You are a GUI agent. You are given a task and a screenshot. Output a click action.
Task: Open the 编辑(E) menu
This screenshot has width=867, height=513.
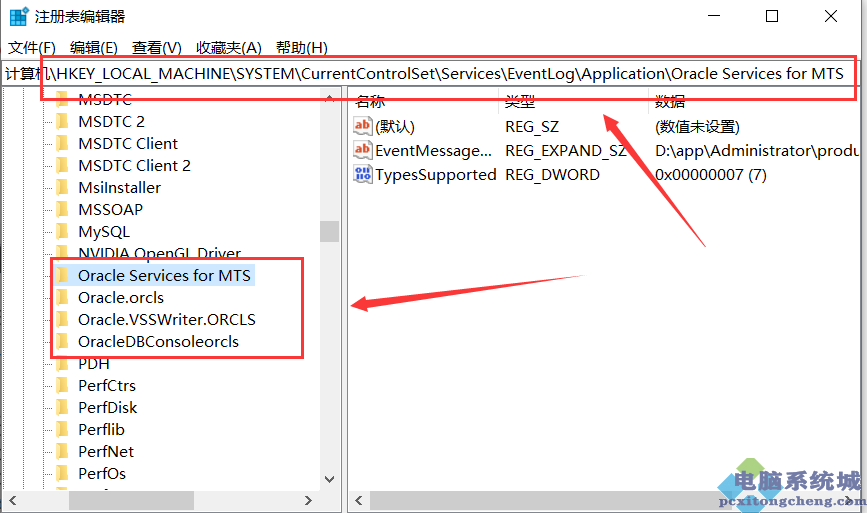point(93,48)
